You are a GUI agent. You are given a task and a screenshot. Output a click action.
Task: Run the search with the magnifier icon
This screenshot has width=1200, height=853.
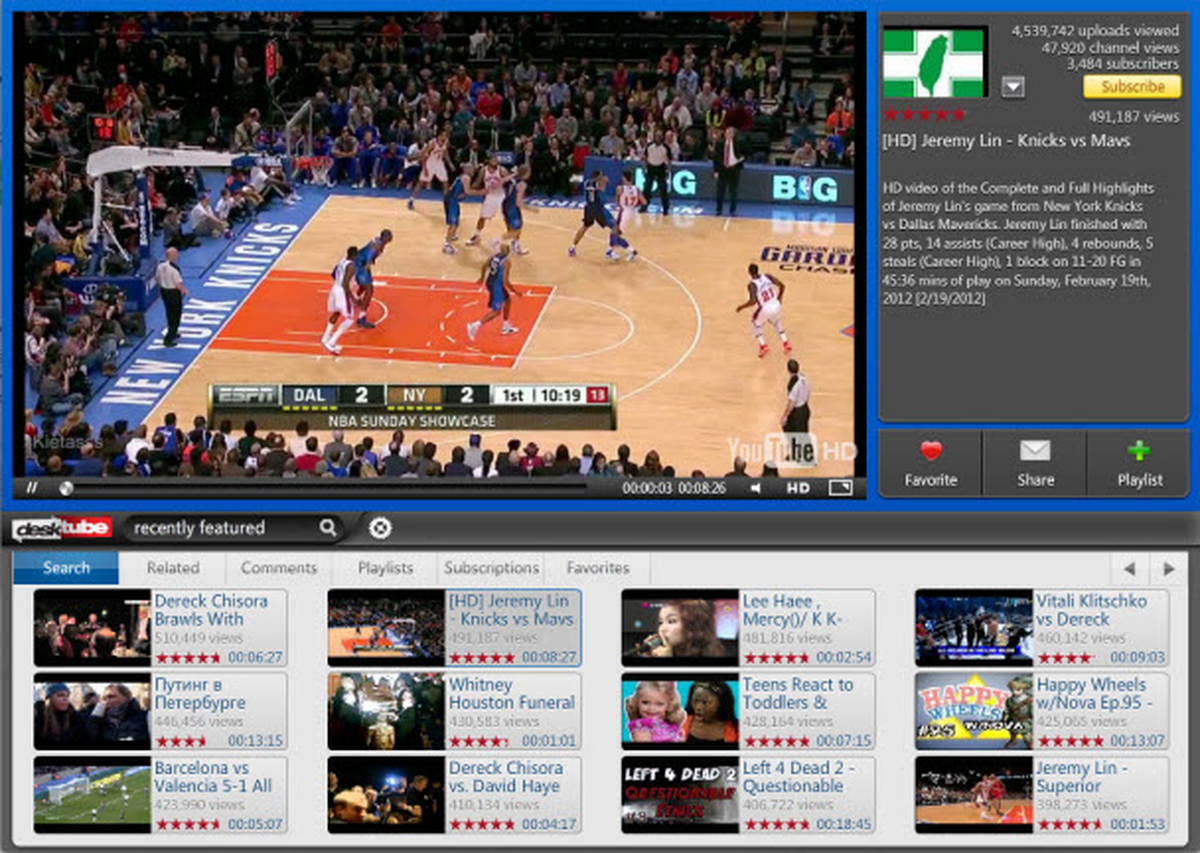coord(327,527)
